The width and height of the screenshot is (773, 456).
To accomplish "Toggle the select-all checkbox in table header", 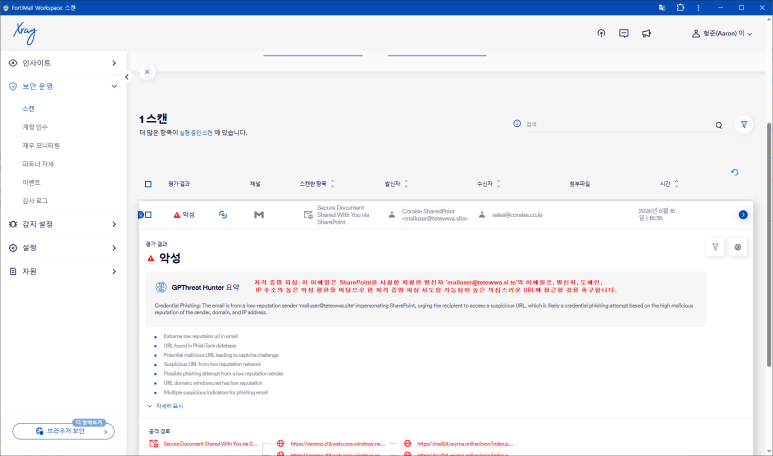I will click(148, 184).
